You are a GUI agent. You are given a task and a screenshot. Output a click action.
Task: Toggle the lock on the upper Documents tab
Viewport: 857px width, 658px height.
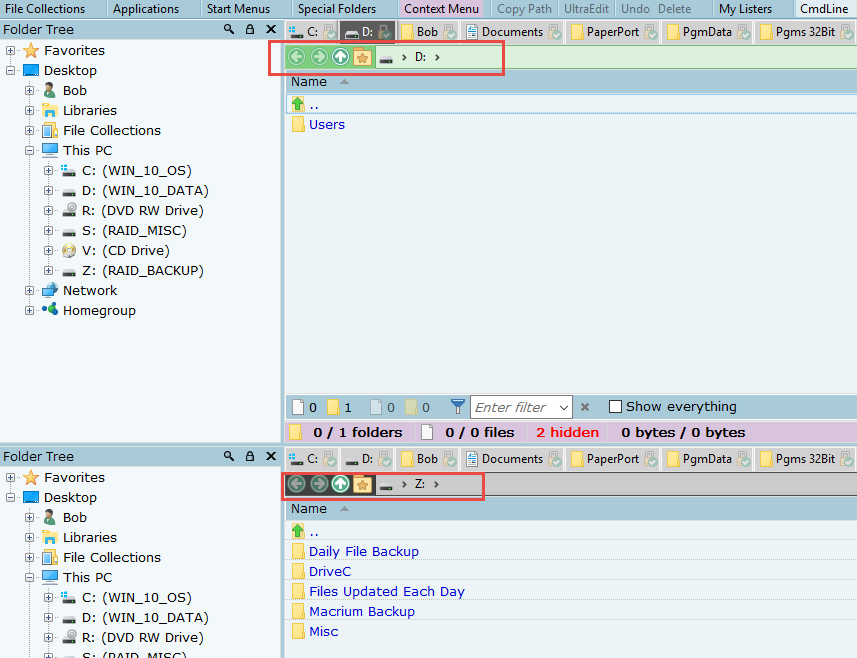click(555, 32)
